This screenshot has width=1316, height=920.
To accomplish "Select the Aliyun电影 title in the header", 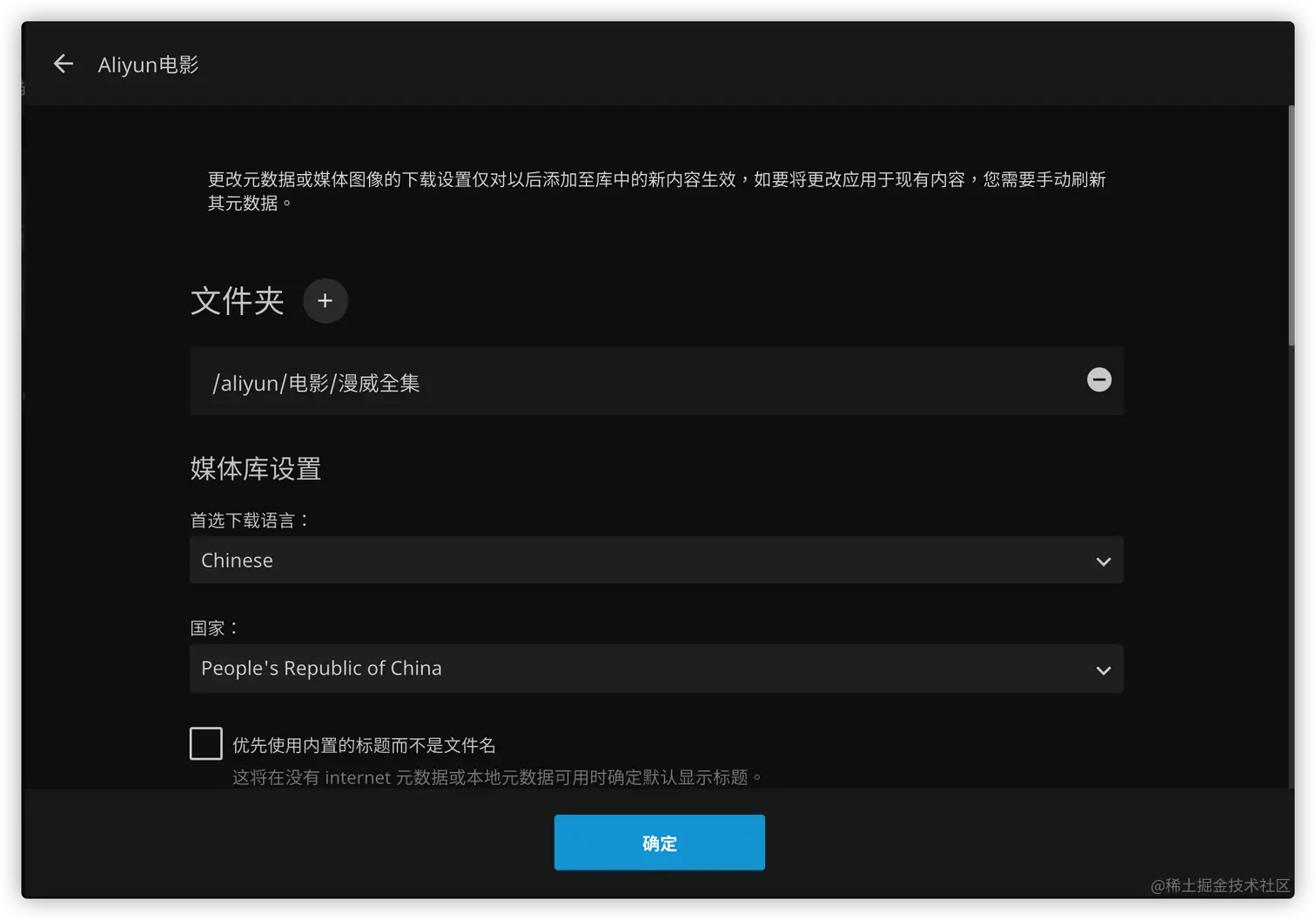I will pyautogui.click(x=149, y=64).
